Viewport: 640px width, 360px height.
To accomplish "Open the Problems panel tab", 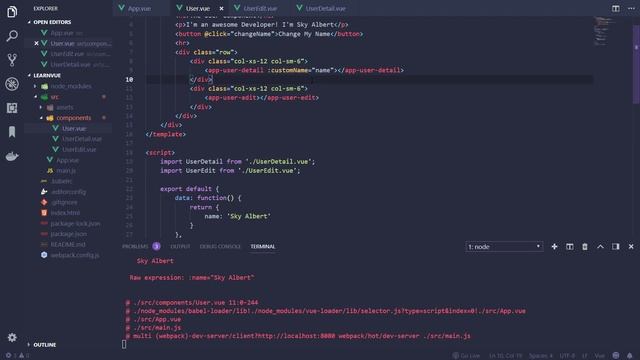I will (141, 247).
